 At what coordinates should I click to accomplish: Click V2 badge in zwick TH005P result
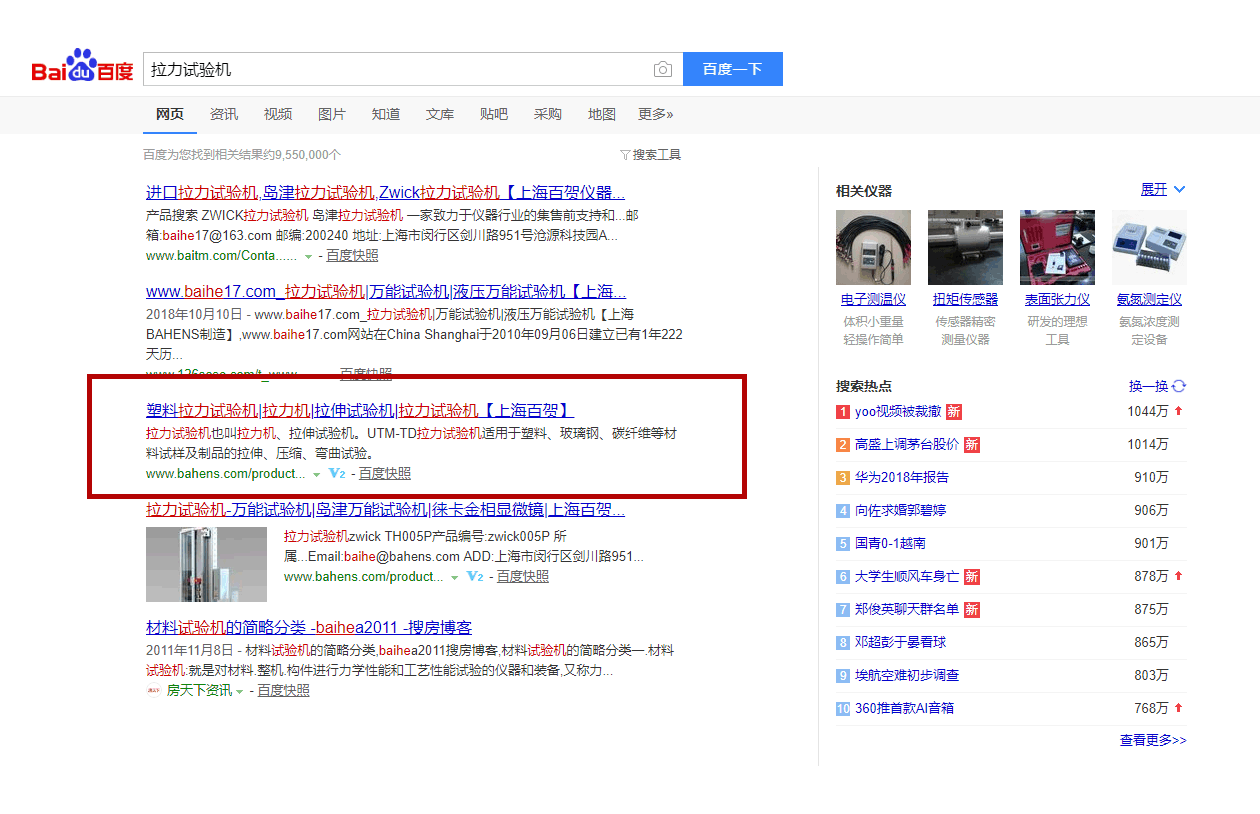tap(475, 576)
